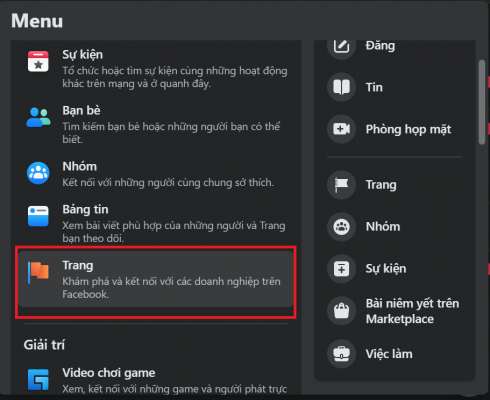Click the blue Nhóm group icon

(38, 173)
